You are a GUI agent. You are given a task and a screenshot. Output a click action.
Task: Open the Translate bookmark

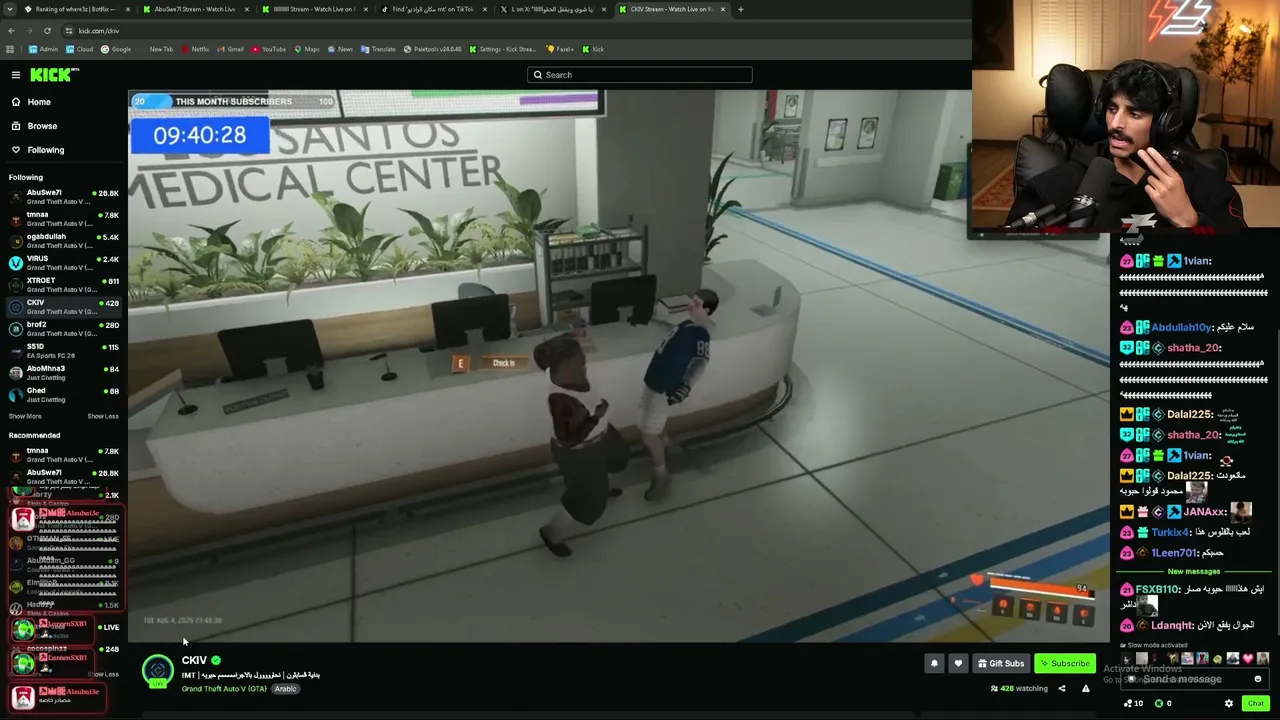click(378, 49)
